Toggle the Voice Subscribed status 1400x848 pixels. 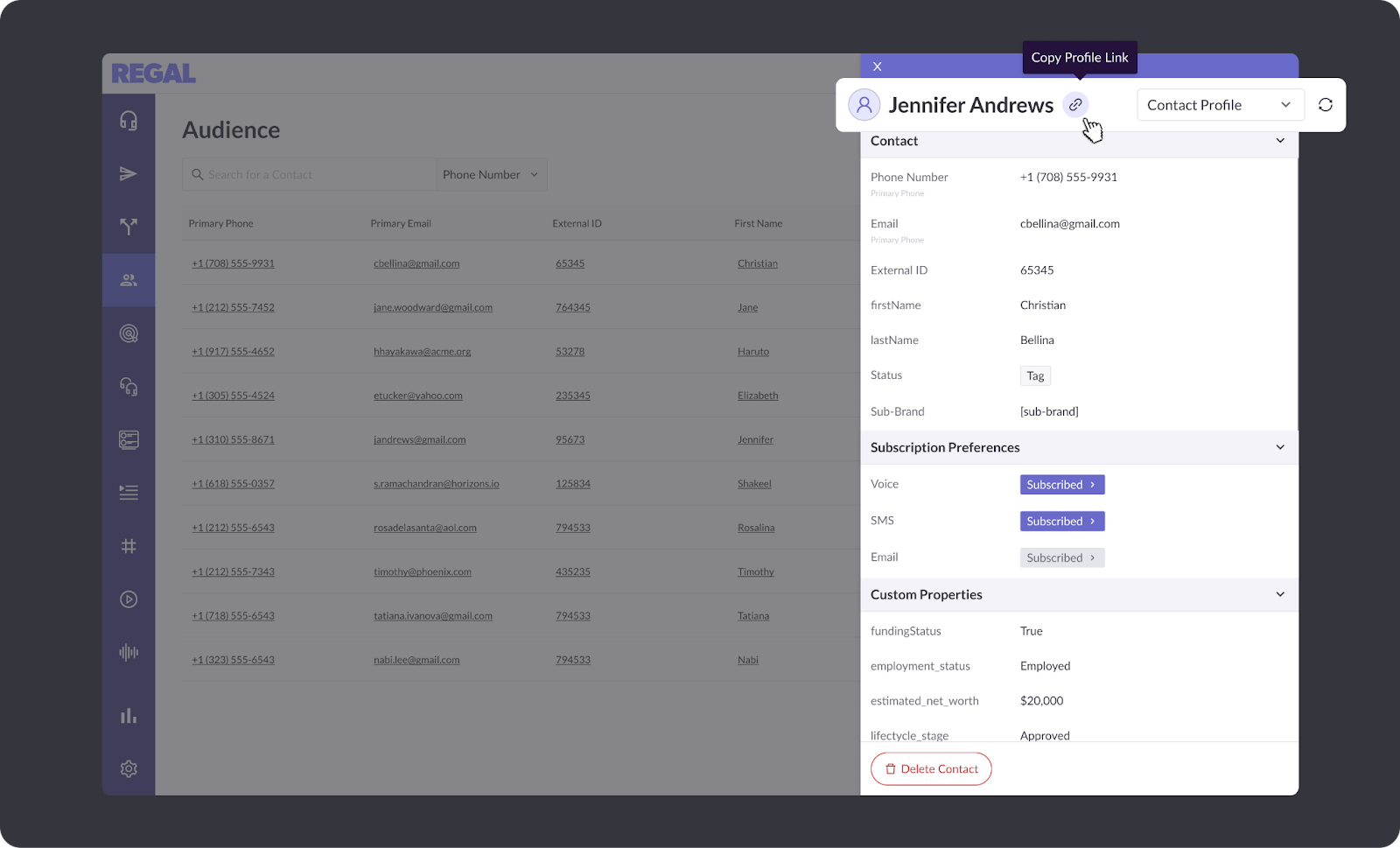(x=1061, y=485)
